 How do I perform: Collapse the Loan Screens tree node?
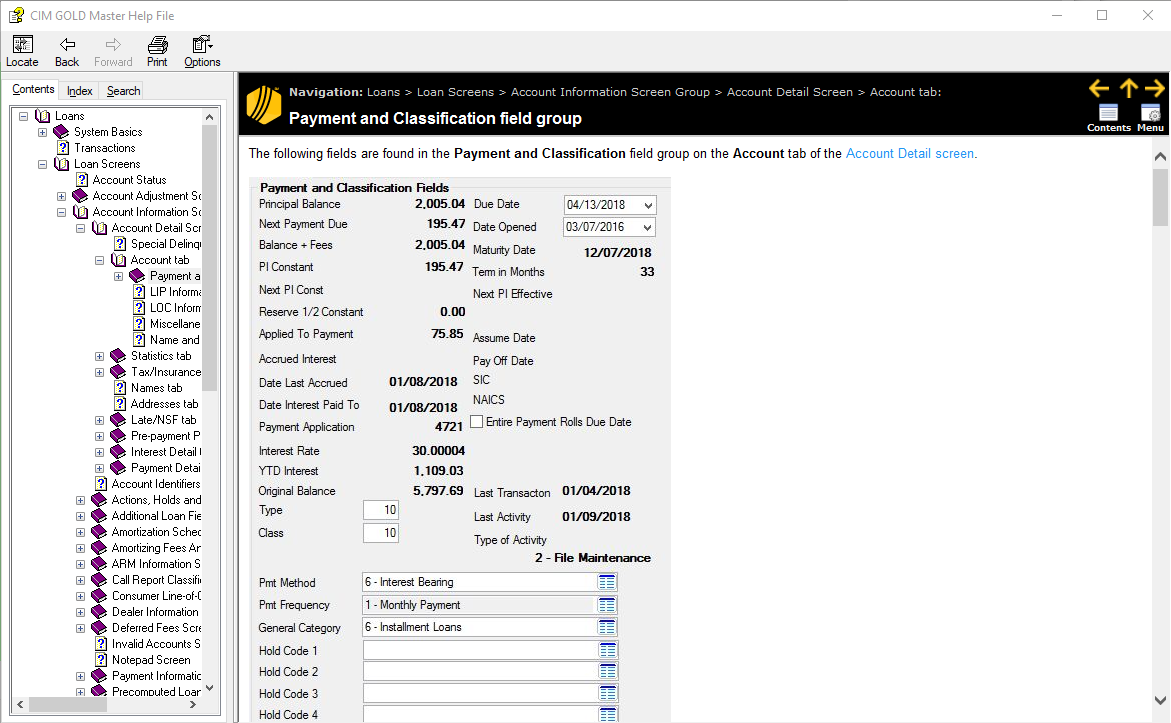click(x=43, y=164)
